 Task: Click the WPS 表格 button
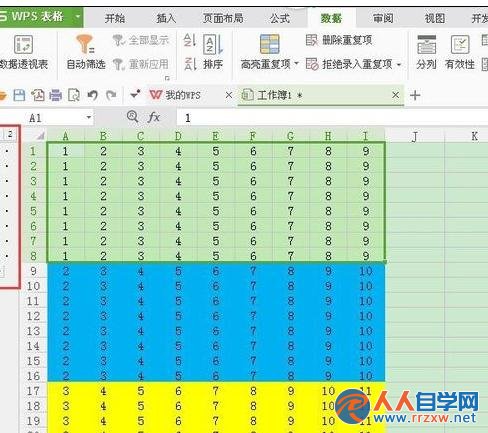37,16
